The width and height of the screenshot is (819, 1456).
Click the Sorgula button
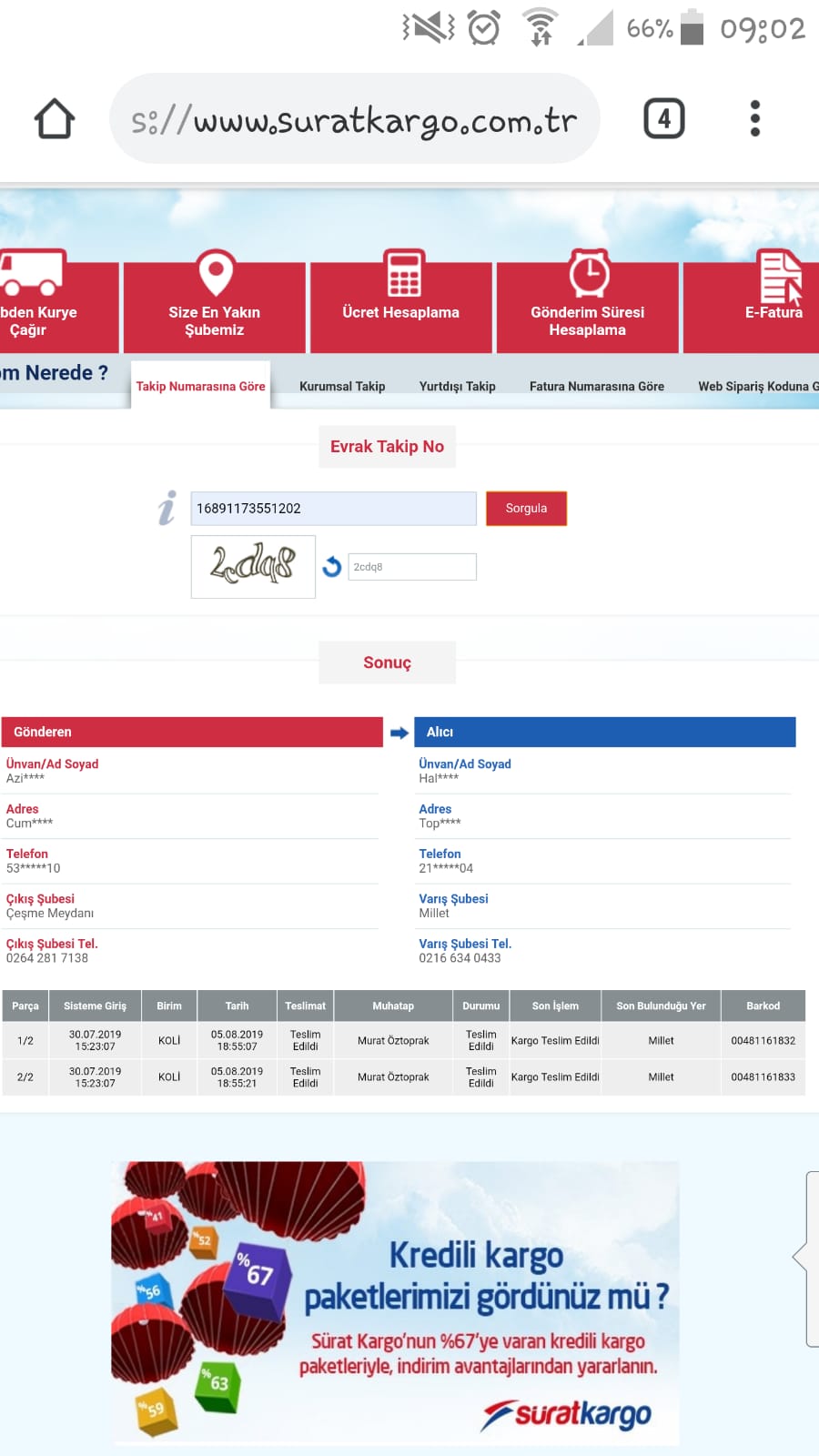click(526, 509)
